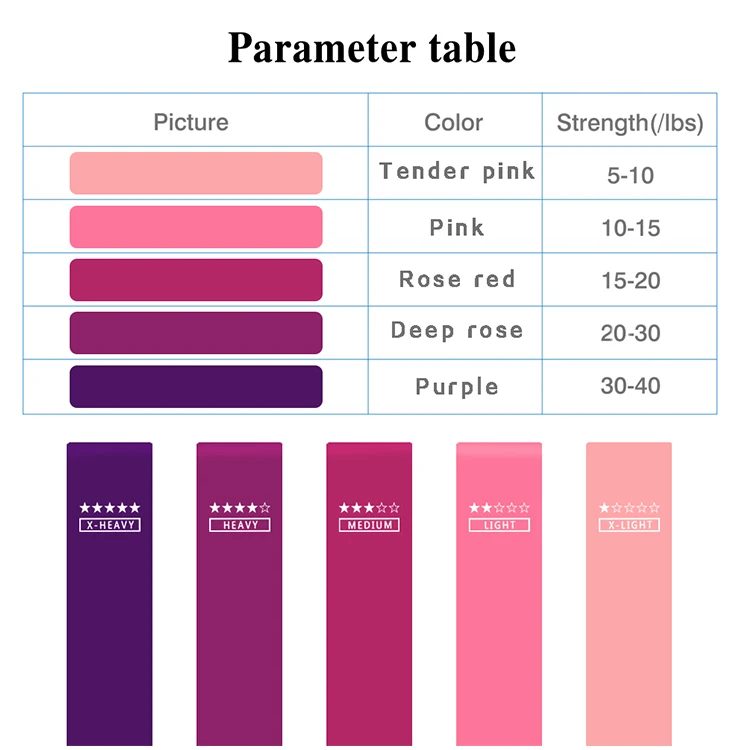
Task: Click the X-HEAVY label box
Action: point(110,525)
